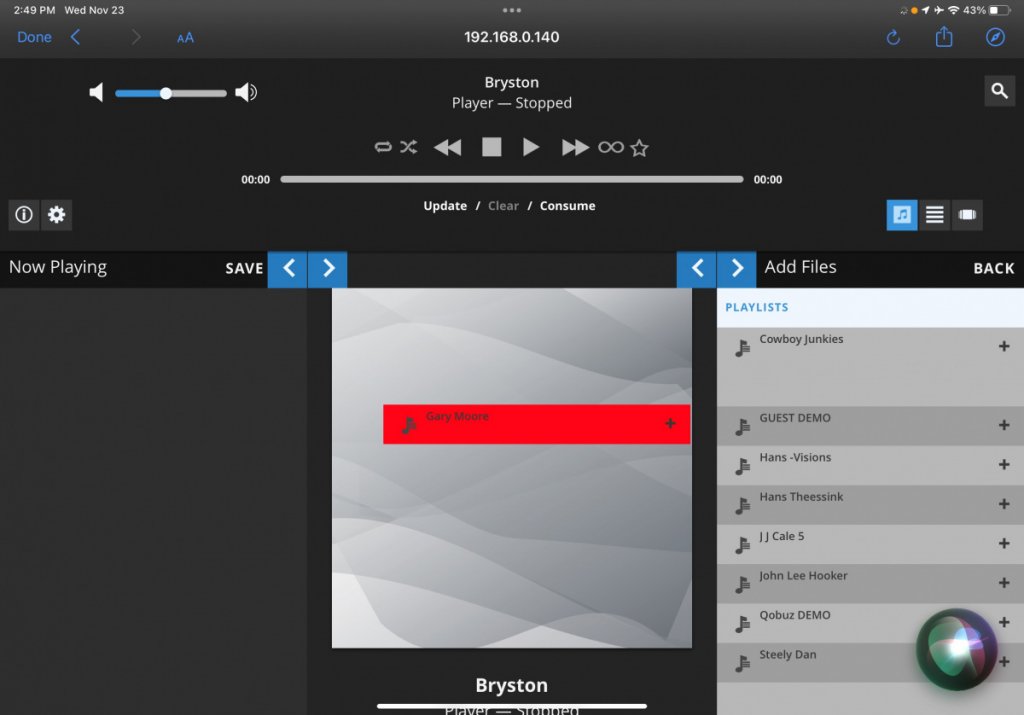Tap Done in browser bar
1024x715 pixels.
point(34,37)
